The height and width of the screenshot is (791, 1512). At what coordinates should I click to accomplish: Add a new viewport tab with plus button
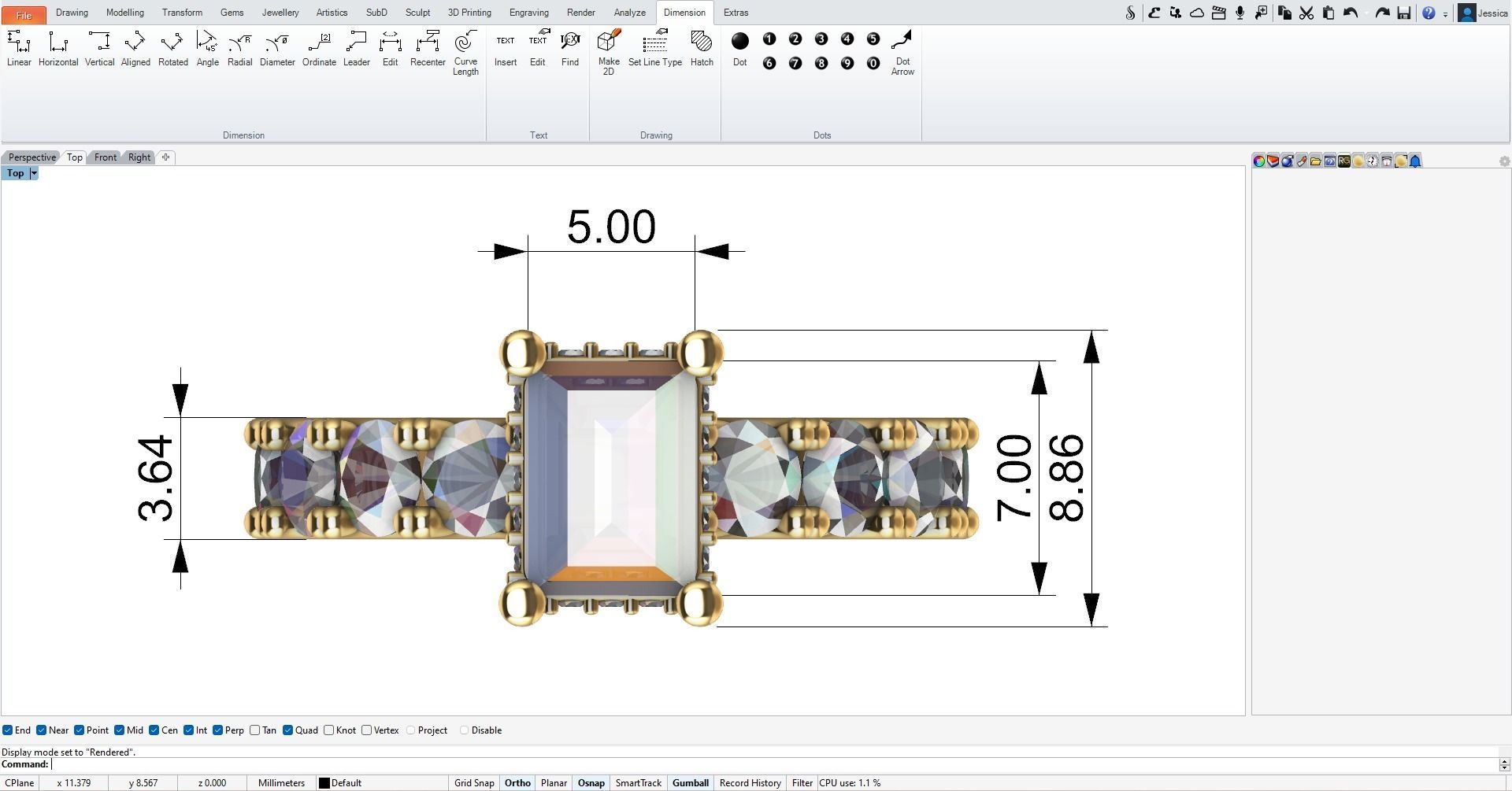165,157
